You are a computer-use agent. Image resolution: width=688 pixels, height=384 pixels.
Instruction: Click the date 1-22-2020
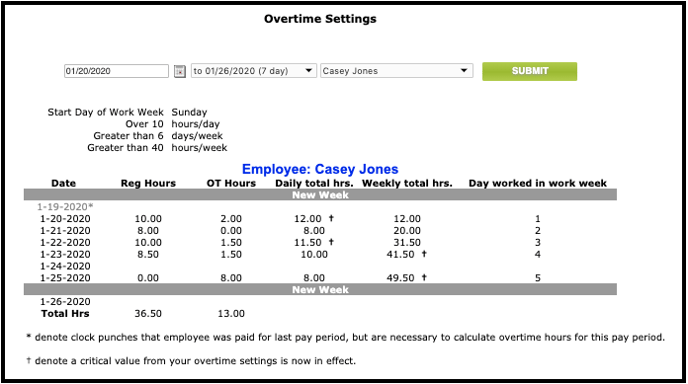(x=65, y=242)
